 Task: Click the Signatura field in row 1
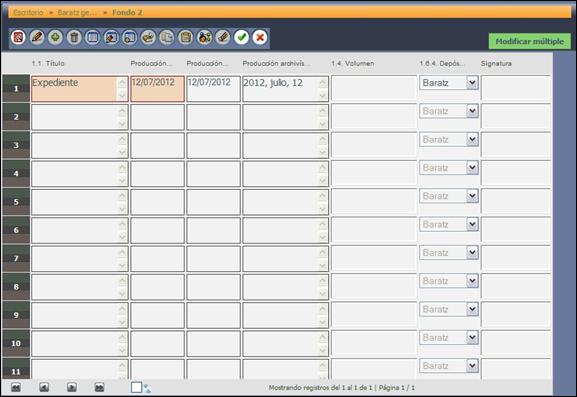[516, 88]
